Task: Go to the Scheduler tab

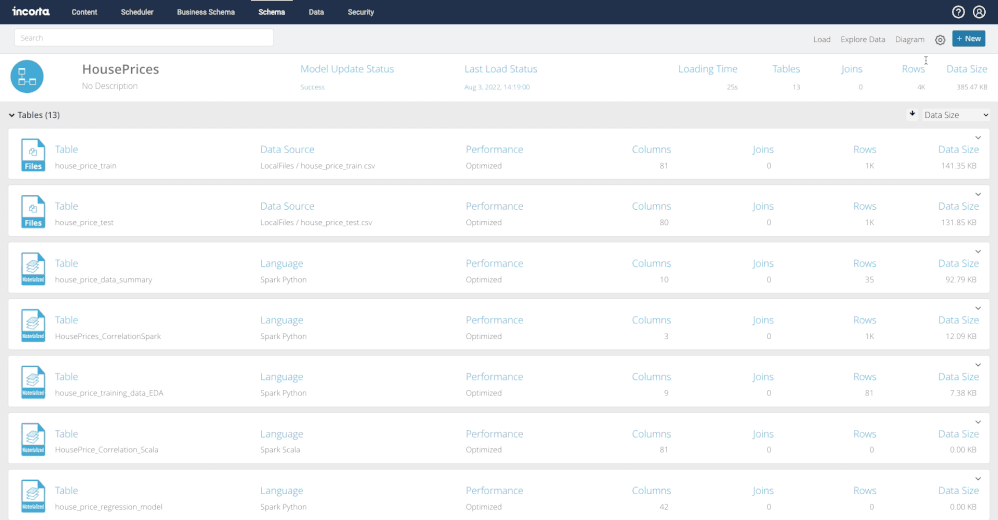Action: tap(137, 12)
